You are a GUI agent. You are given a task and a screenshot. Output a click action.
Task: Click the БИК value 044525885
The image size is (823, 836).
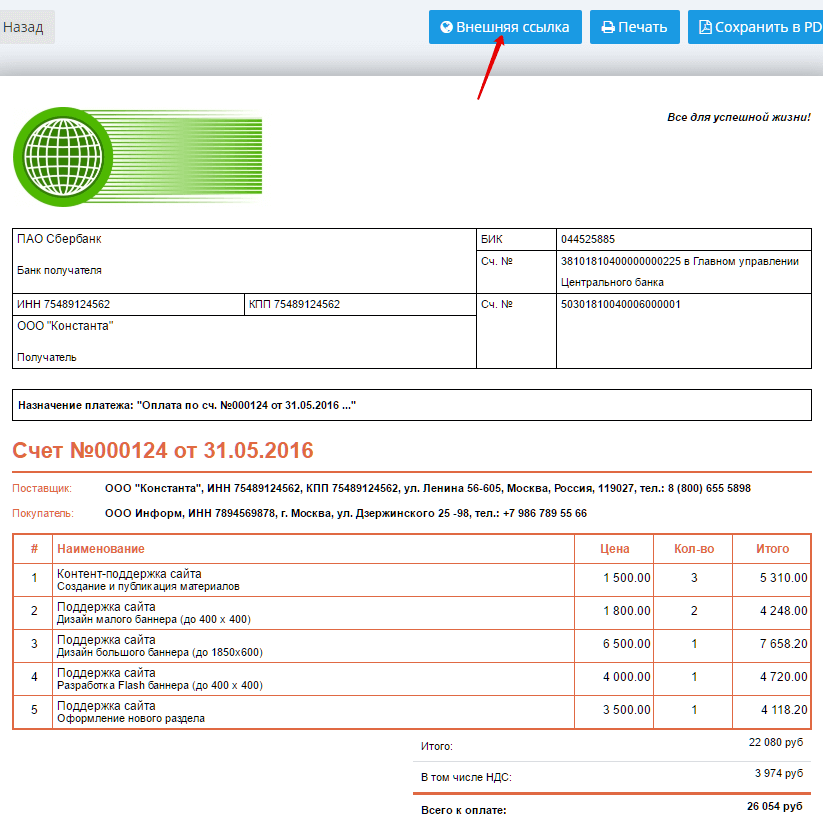click(x=588, y=240)
